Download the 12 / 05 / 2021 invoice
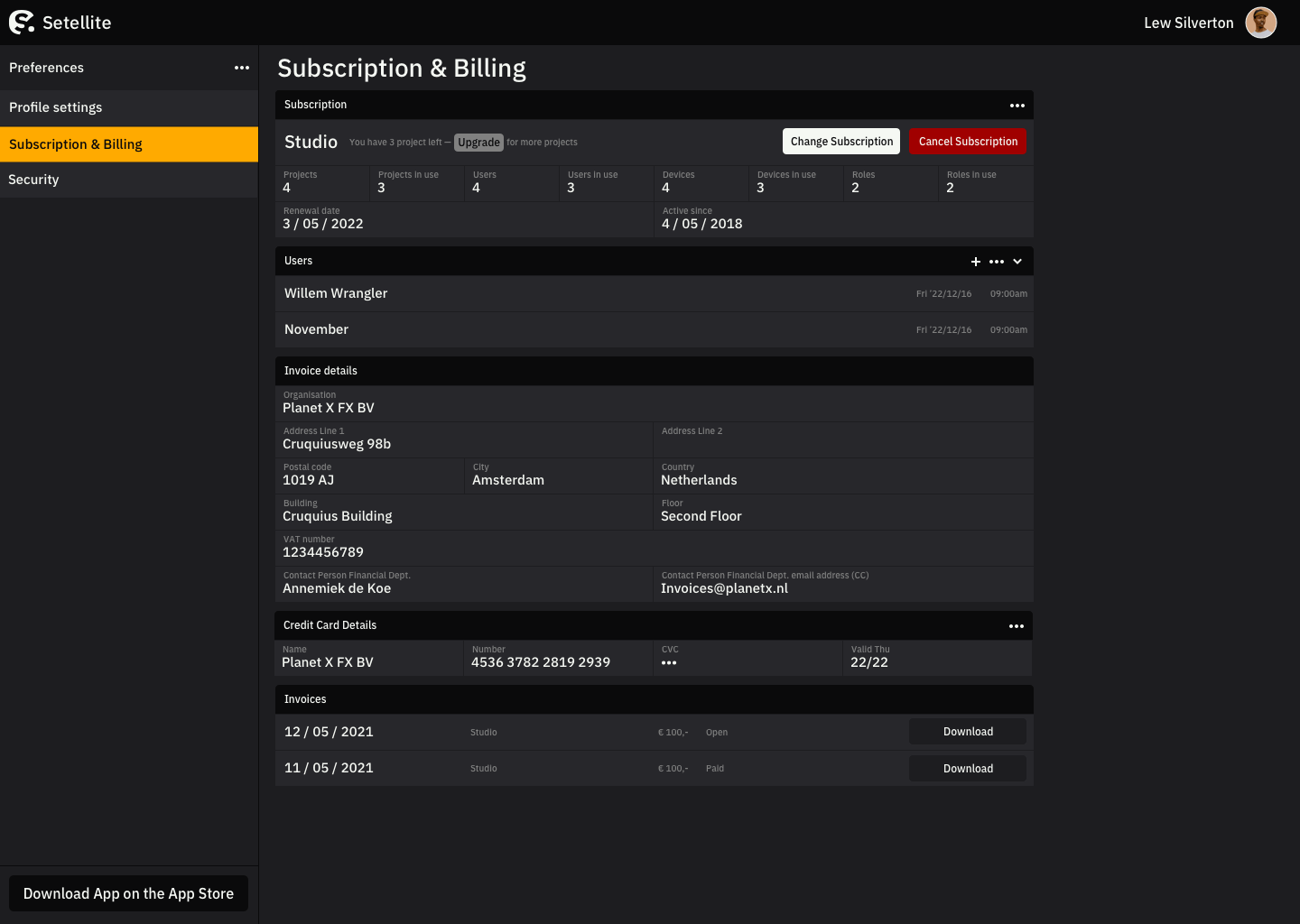This screenshot has height=924, width=1300. point(967,732)
